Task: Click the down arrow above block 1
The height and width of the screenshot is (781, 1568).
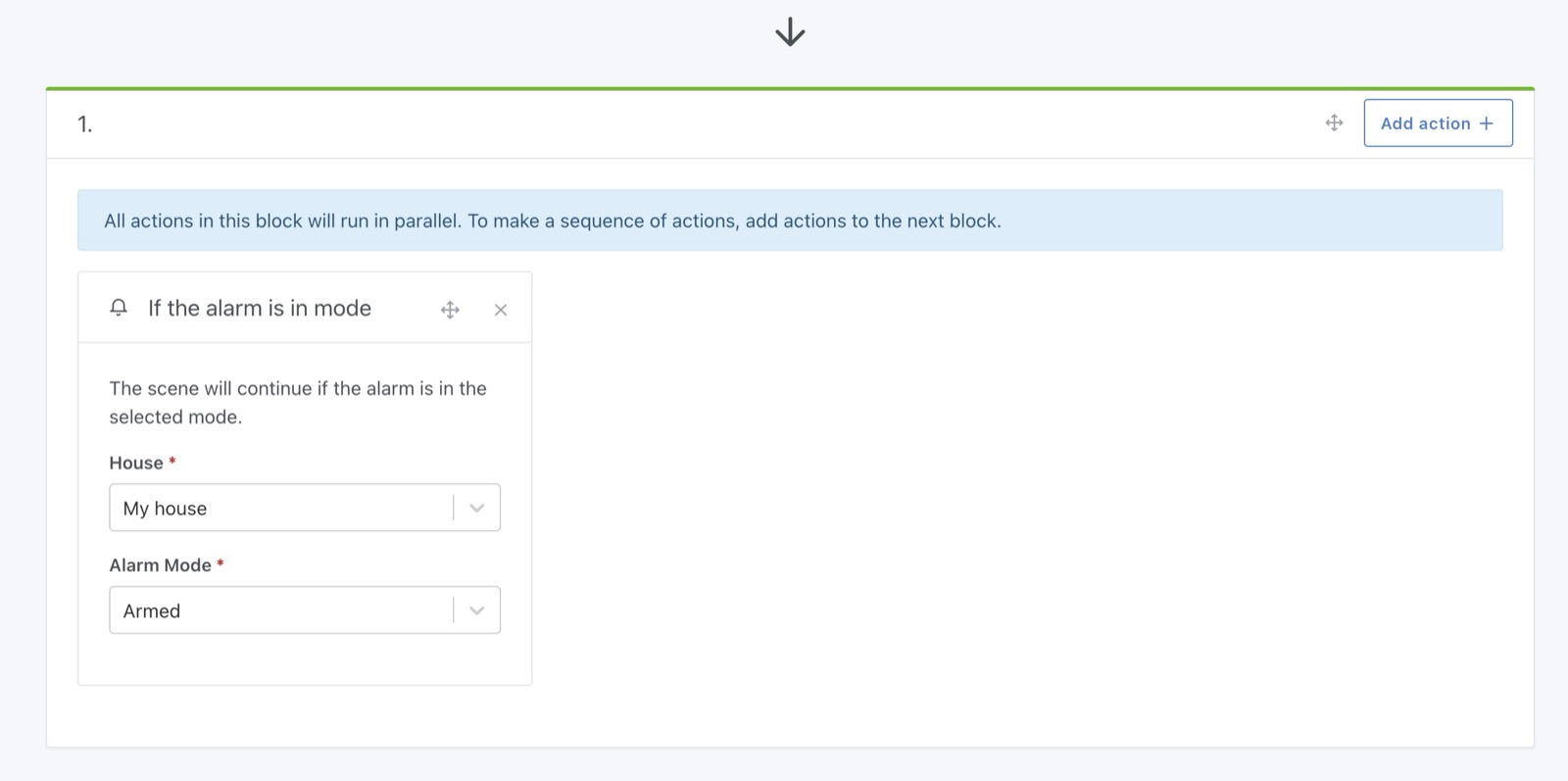Action: click(x=790, y=32)
